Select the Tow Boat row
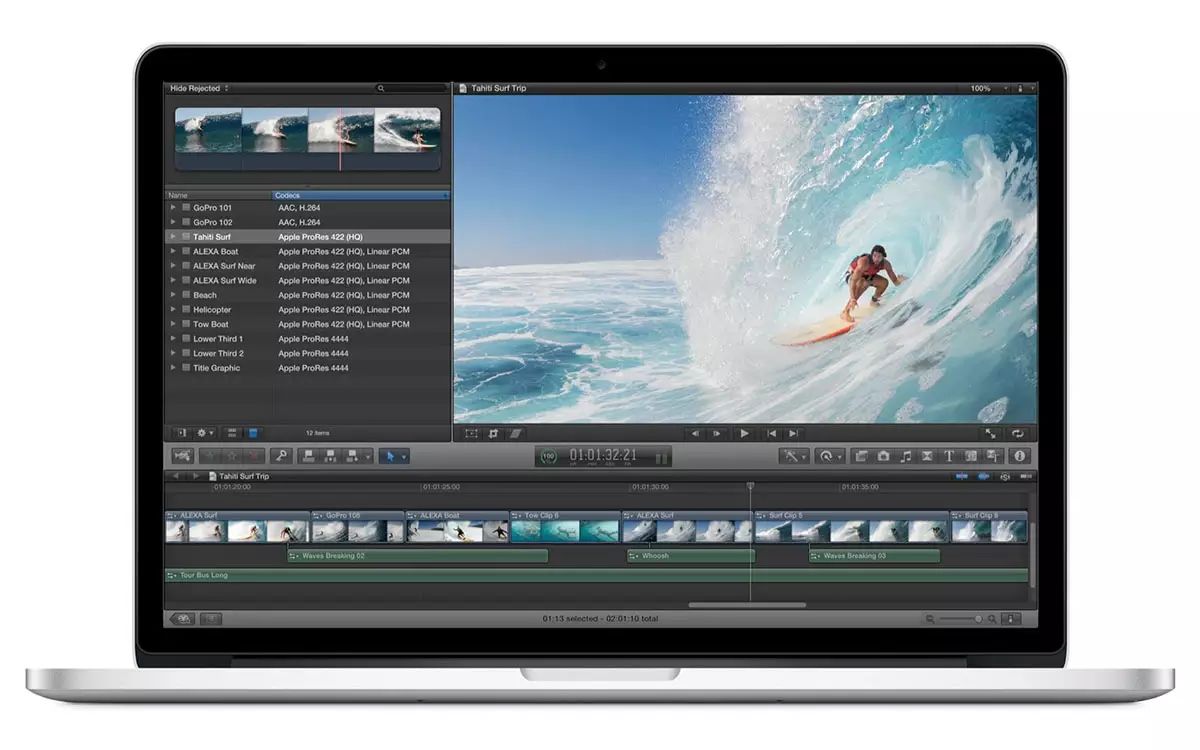 [x=307, y=324]
